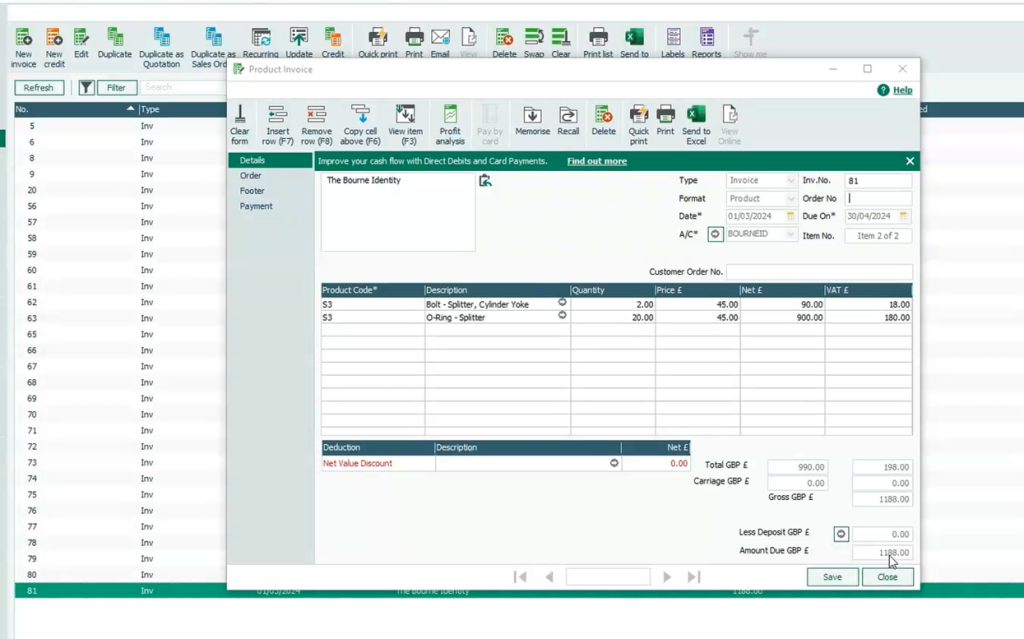Clear the invoice form
The image size is (1024, 639).
[x=240, y=122]
